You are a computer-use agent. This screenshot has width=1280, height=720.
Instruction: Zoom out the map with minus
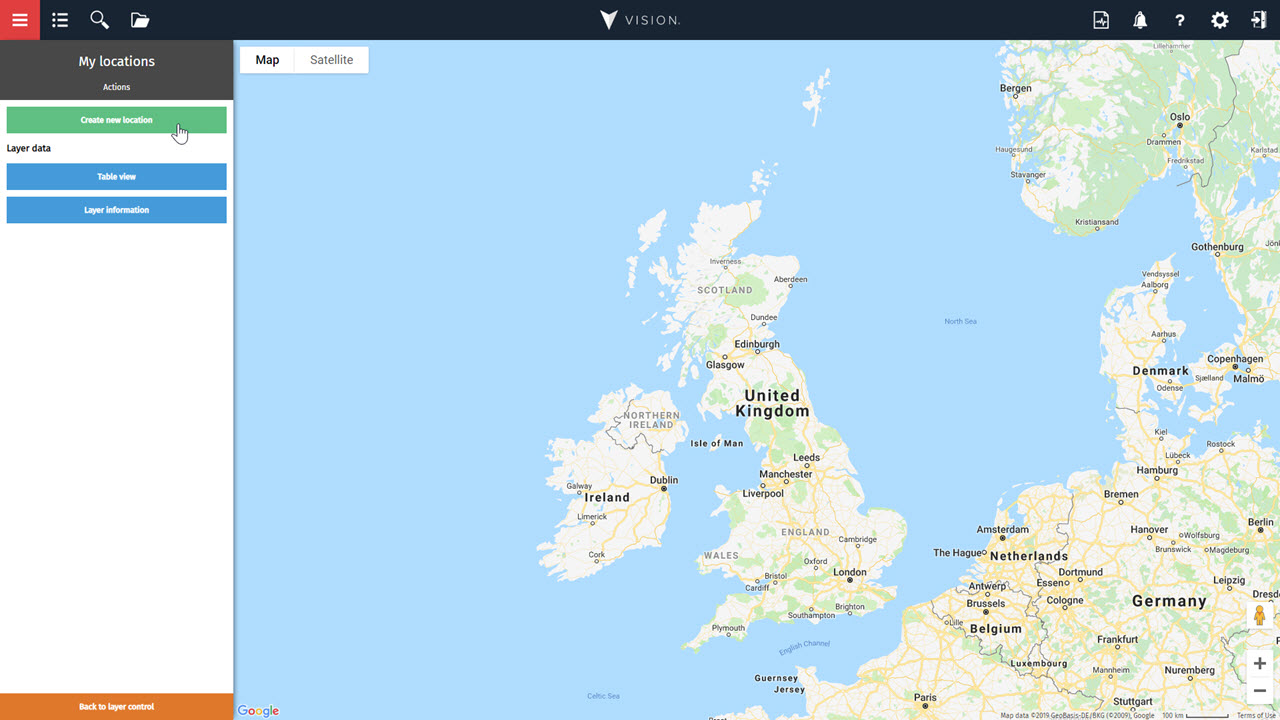coord(1260,691)
